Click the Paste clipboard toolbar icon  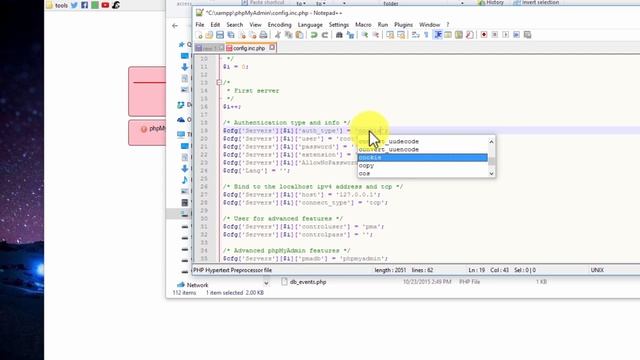click(299, 35)
